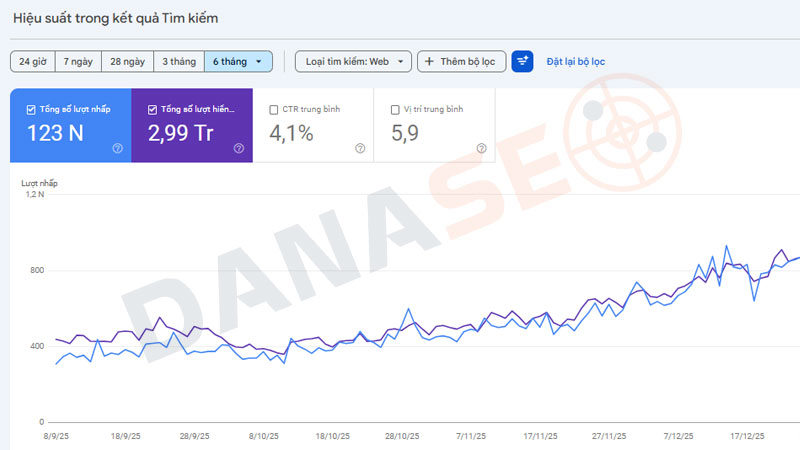Click the blue filter-list icon button

[x=522, y=62]
